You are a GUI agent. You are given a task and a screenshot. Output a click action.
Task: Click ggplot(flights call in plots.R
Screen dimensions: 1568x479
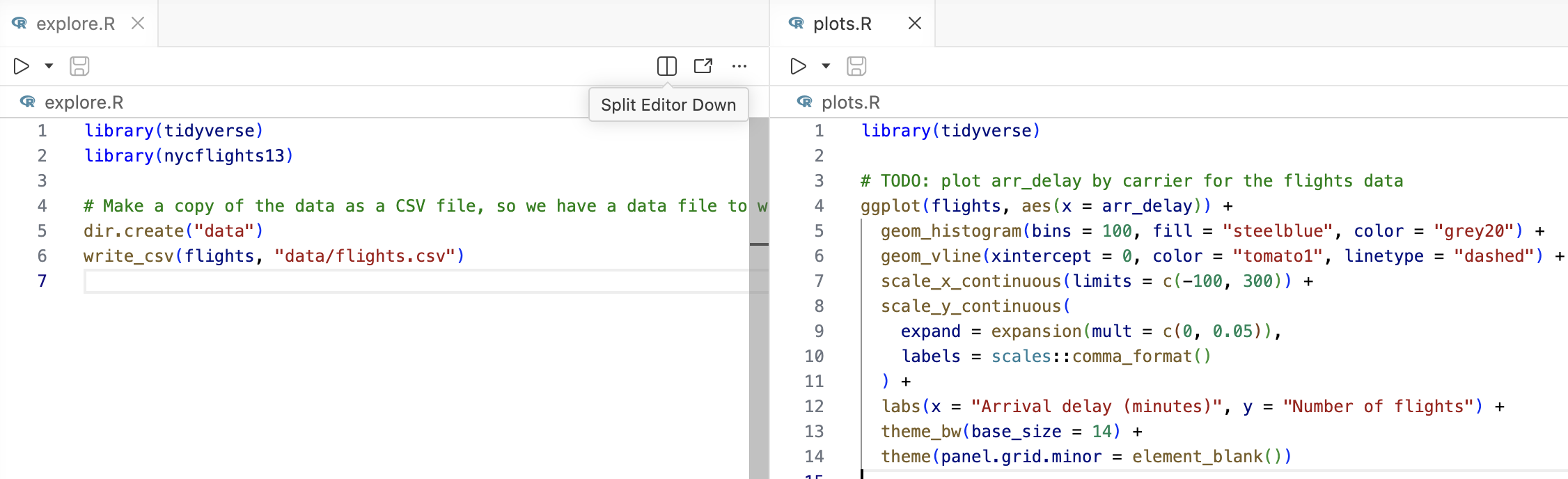click(x=931, y=206)
